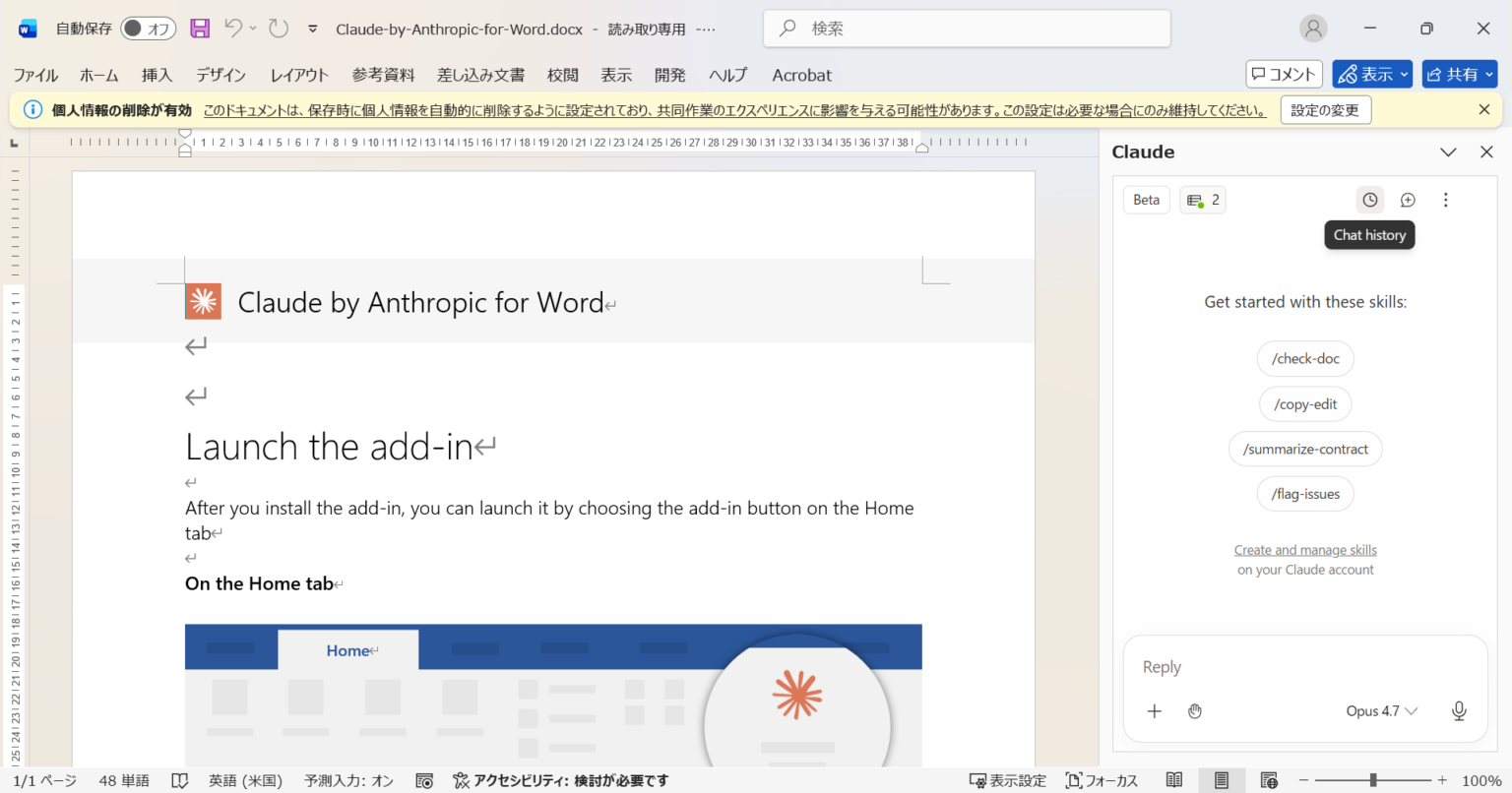The height and width of the screenshot is (793, 1512).
Task: Click the plus attach icon in reply box
Action: tap(1155, 710)
